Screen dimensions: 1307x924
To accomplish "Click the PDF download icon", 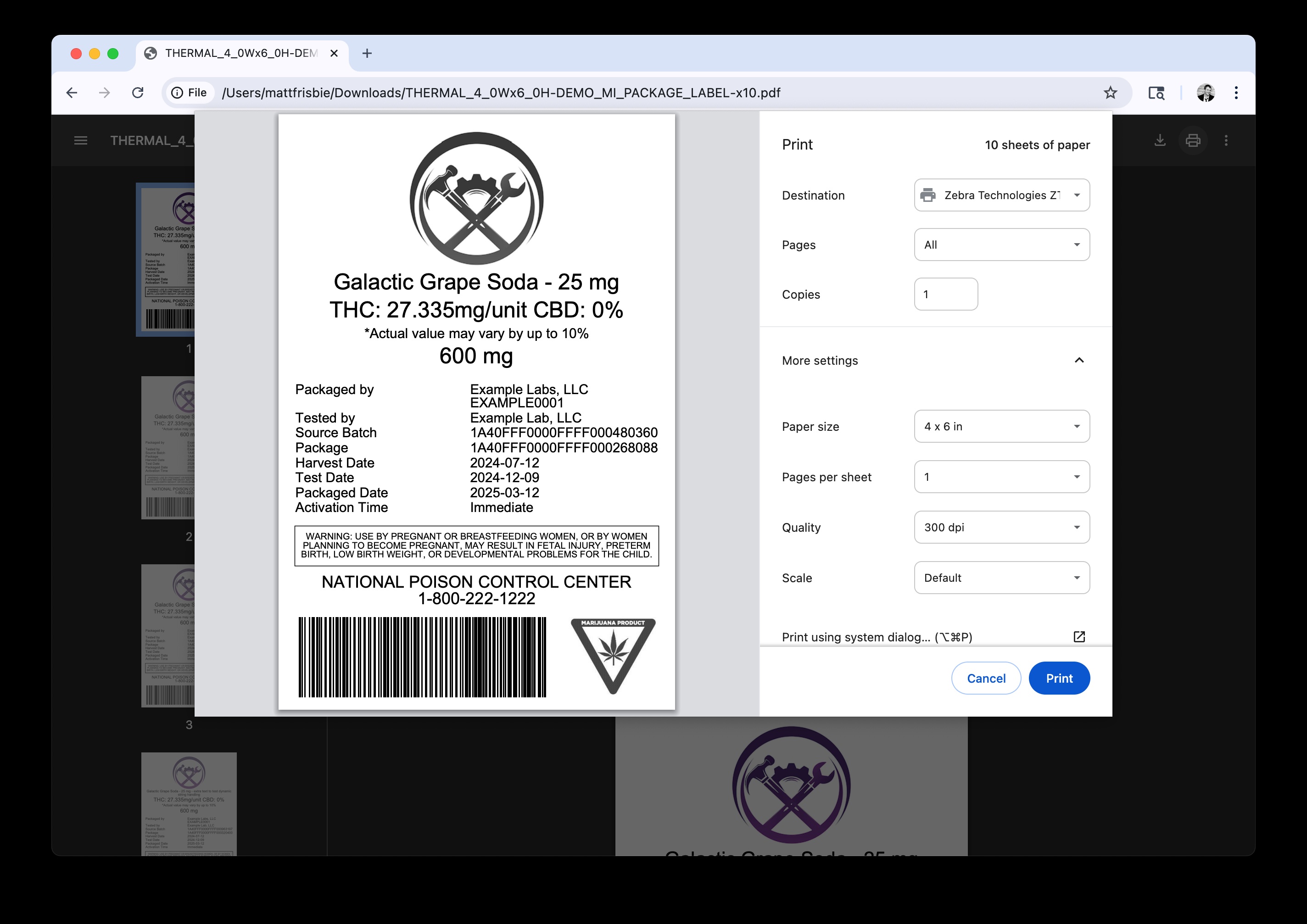I will 1160,140.
